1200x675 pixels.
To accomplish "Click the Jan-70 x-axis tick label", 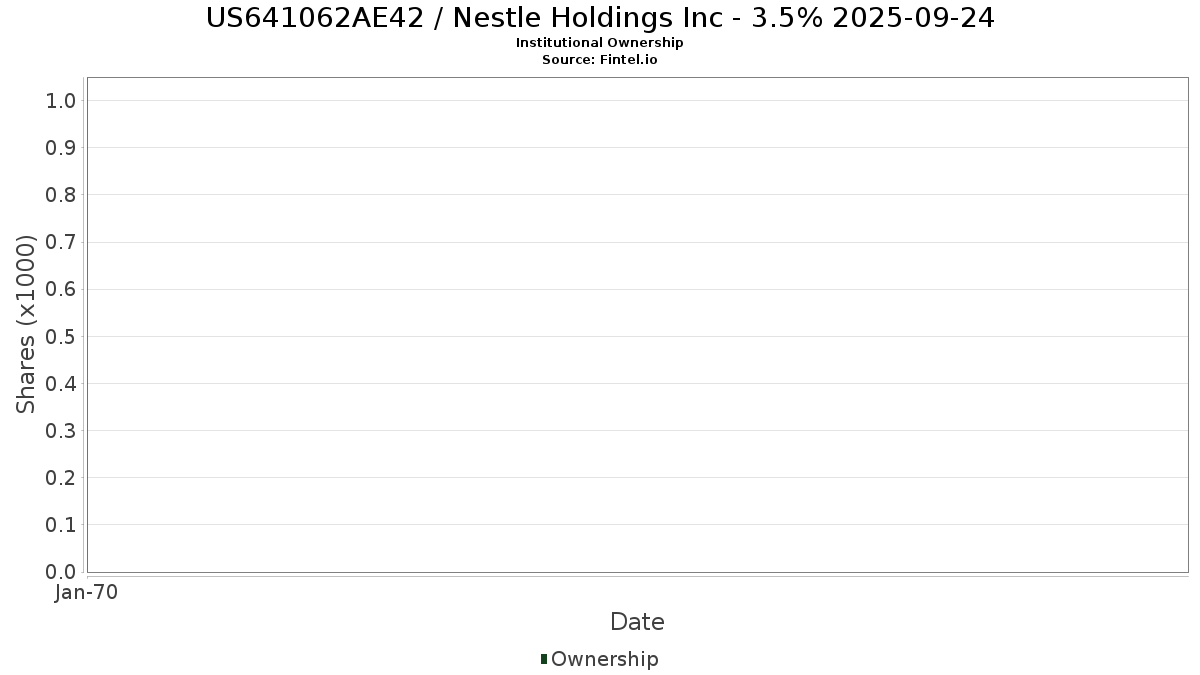I will pos(87,593).
